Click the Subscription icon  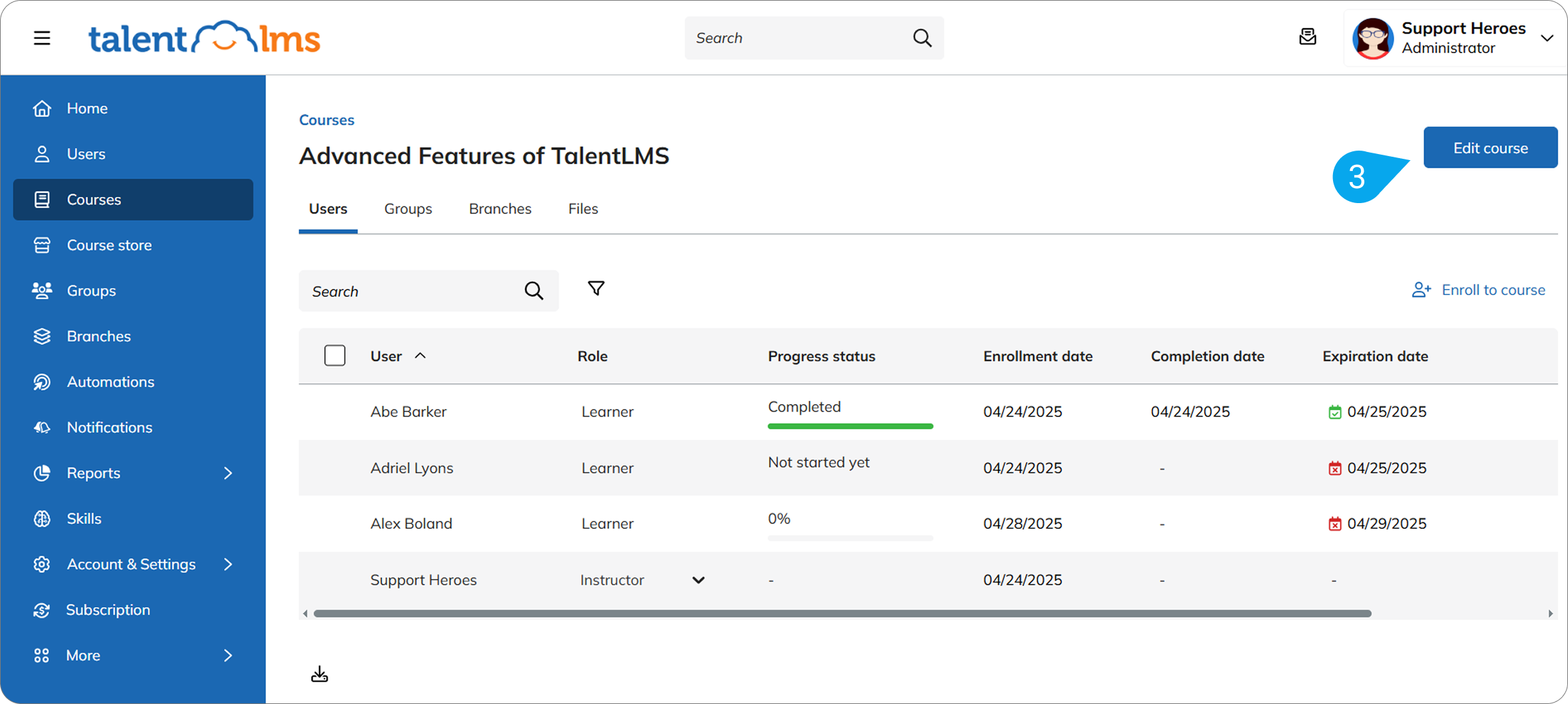pyautogui.click(x=42, y=610)
